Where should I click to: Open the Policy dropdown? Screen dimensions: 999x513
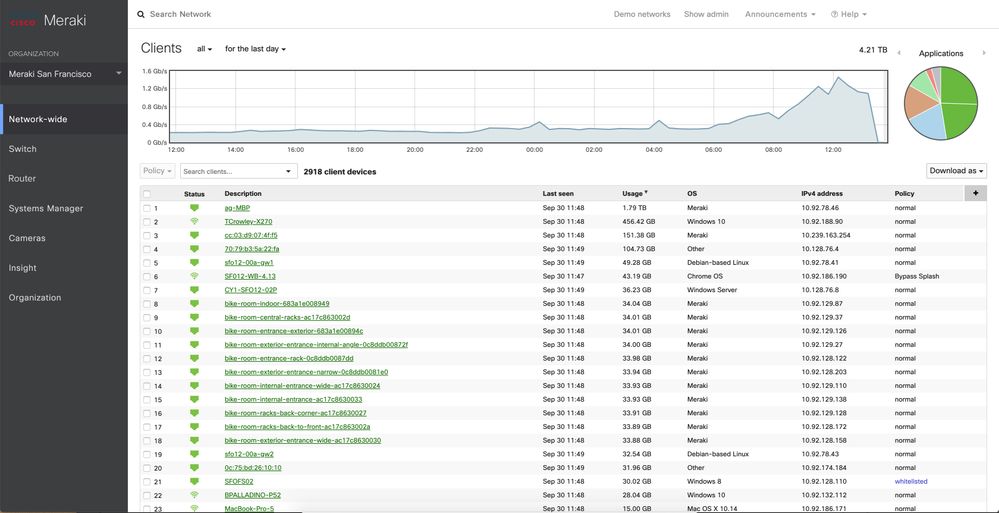pos(157,171)
